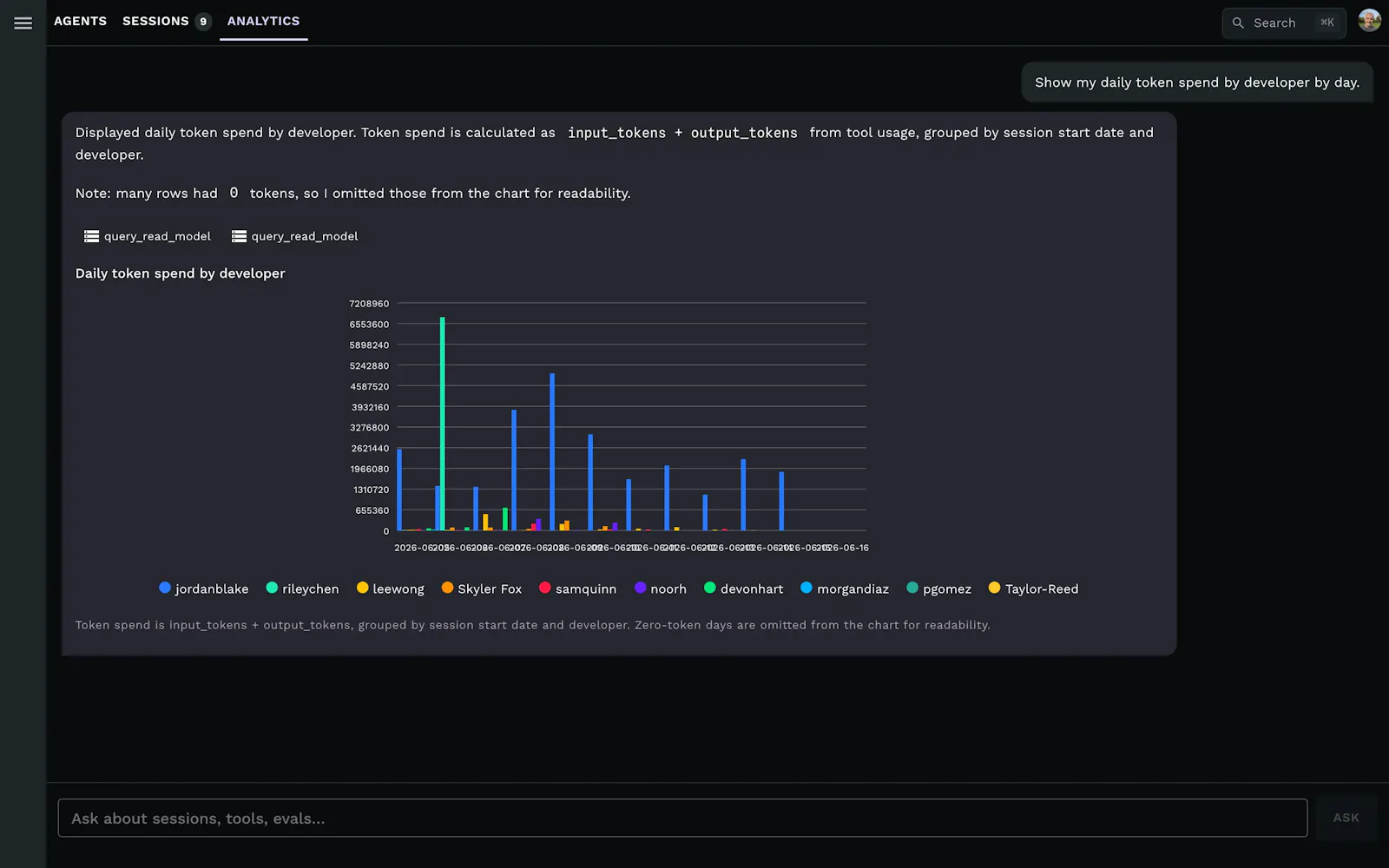This screenshot has width=1389, height=868.
Task: Open the hamburger menu
Action: pyautogui.click(x=23, y=23)
